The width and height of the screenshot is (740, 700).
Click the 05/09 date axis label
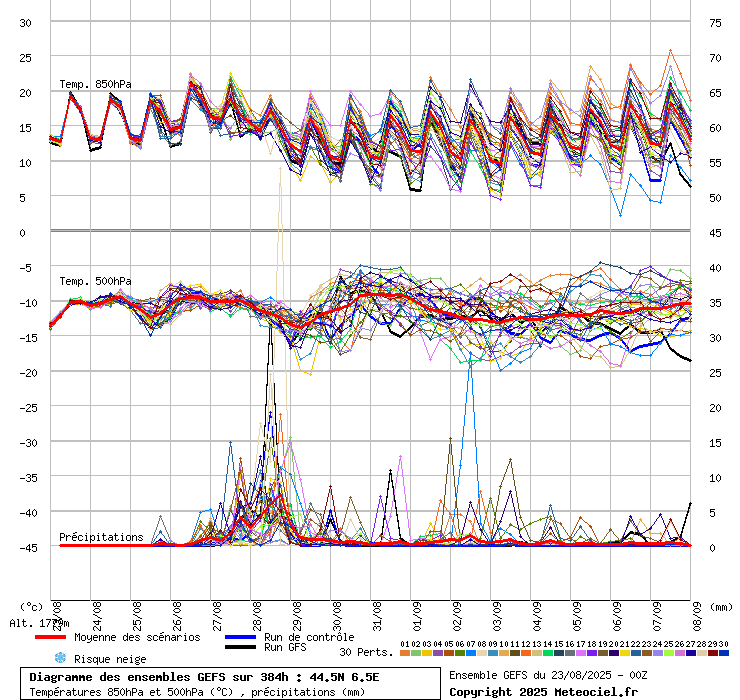coord(577,616)
